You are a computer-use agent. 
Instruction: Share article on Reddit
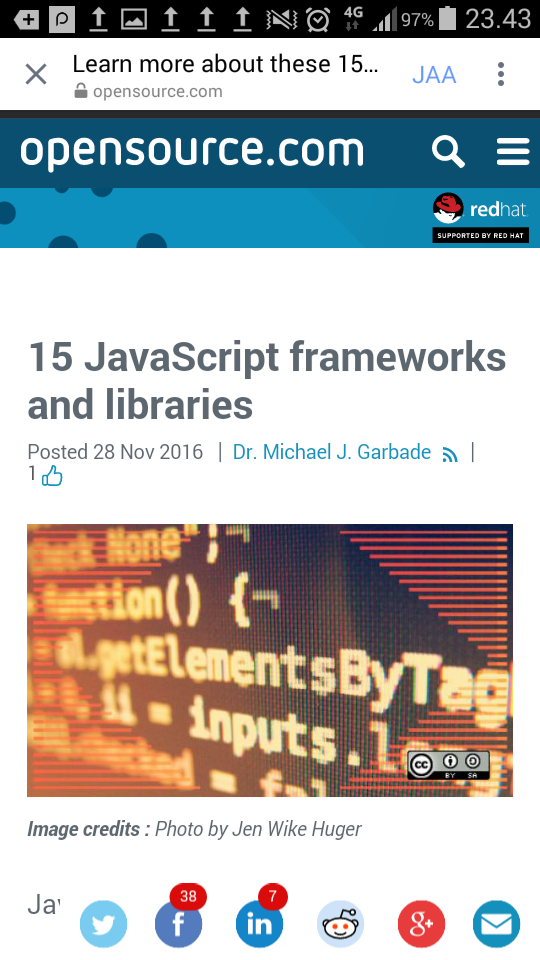tap(340, 924)
